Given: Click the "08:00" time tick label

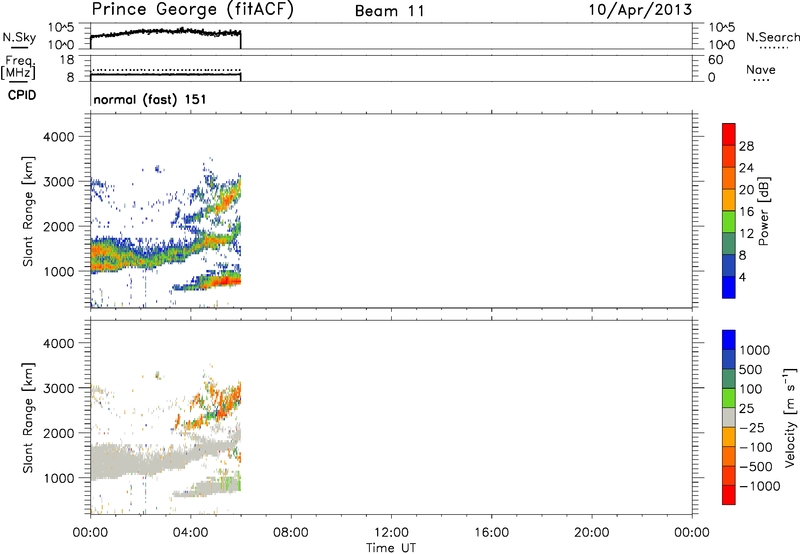Looking at the screenshot, I should coord(291,533).
